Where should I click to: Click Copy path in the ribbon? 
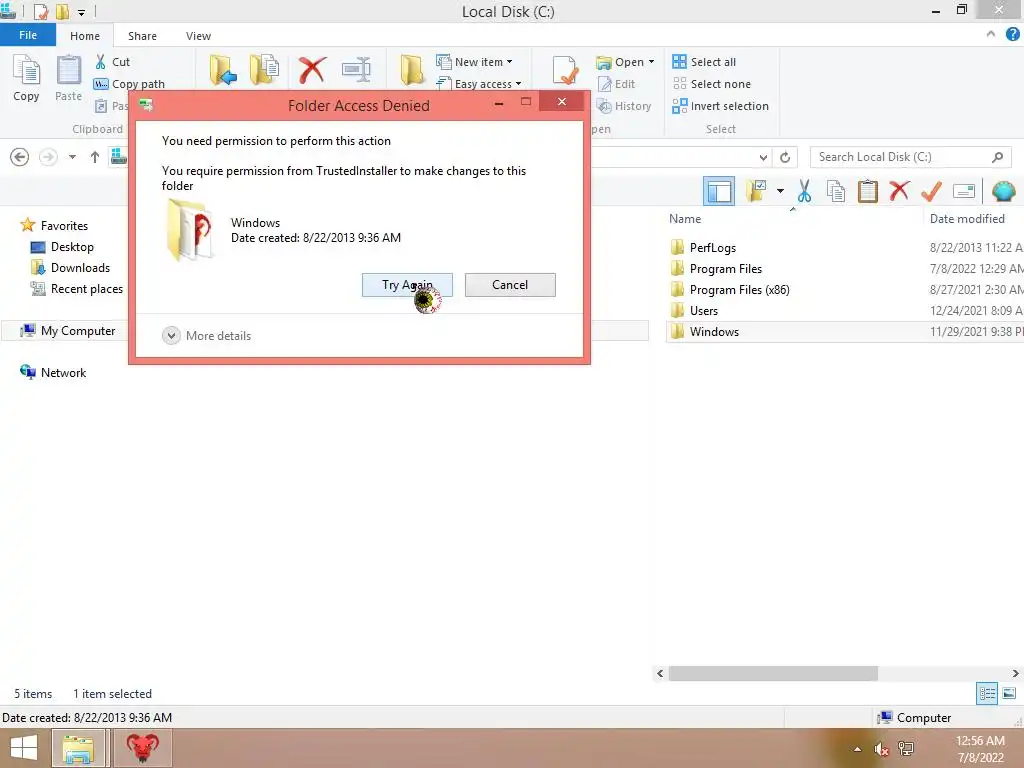(x=129, y=84)
